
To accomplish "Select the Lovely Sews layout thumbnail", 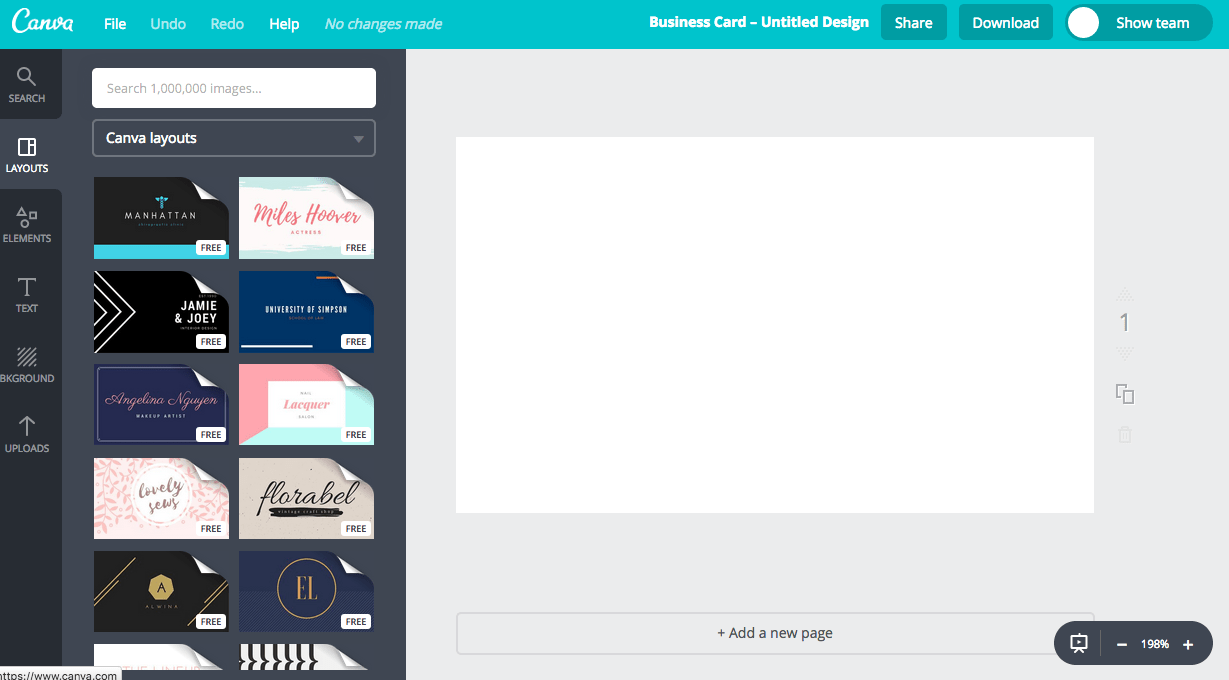I will pos(161,499).
